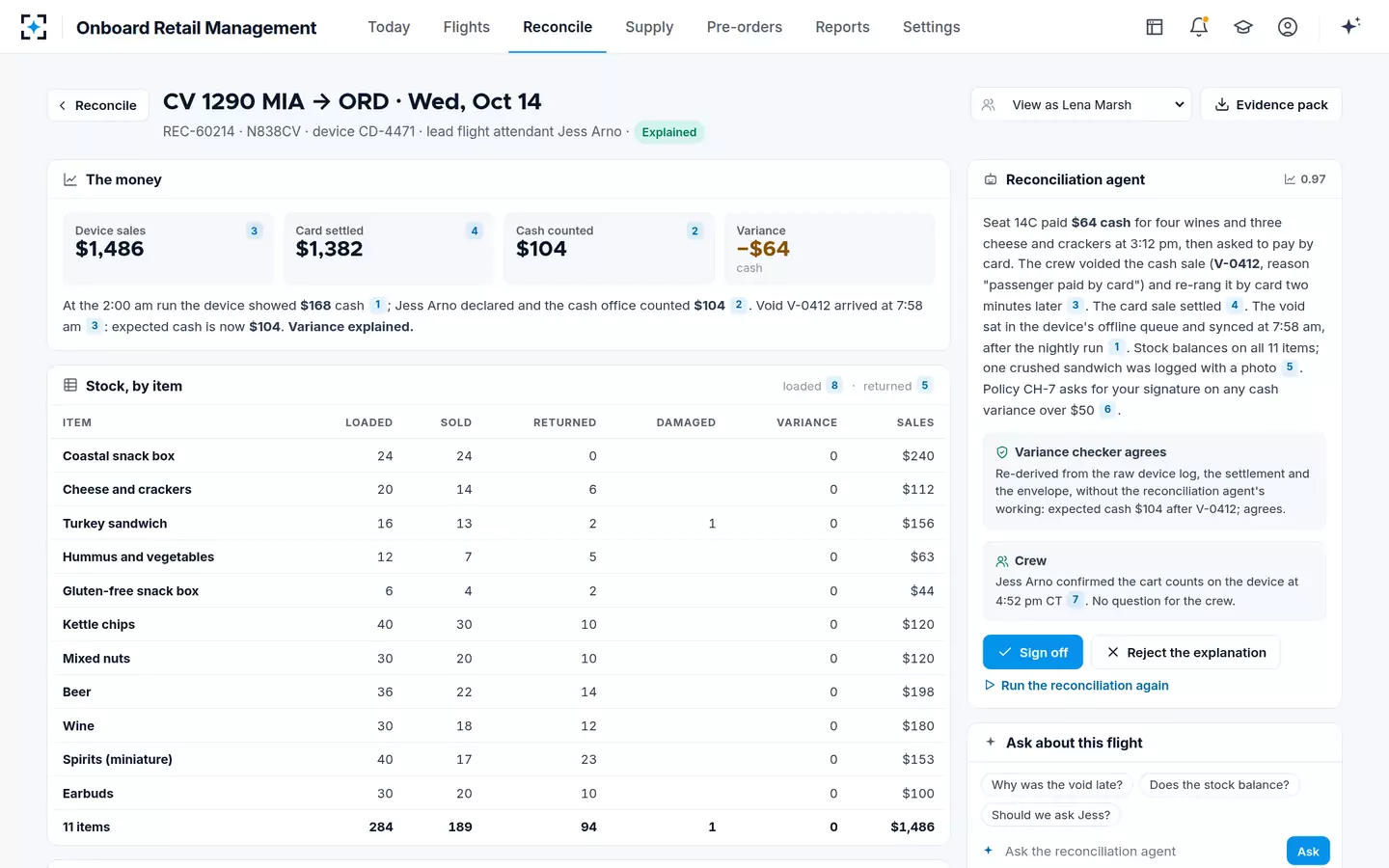Open the layout panel icon in header
The height and width of the screenshot is (868, 1389).
click(1155, 27)
